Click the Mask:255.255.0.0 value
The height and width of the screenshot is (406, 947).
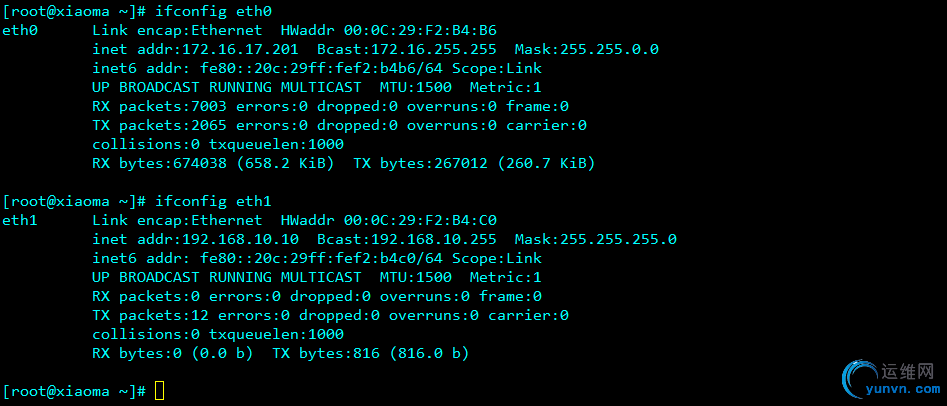tap(586, 49)
